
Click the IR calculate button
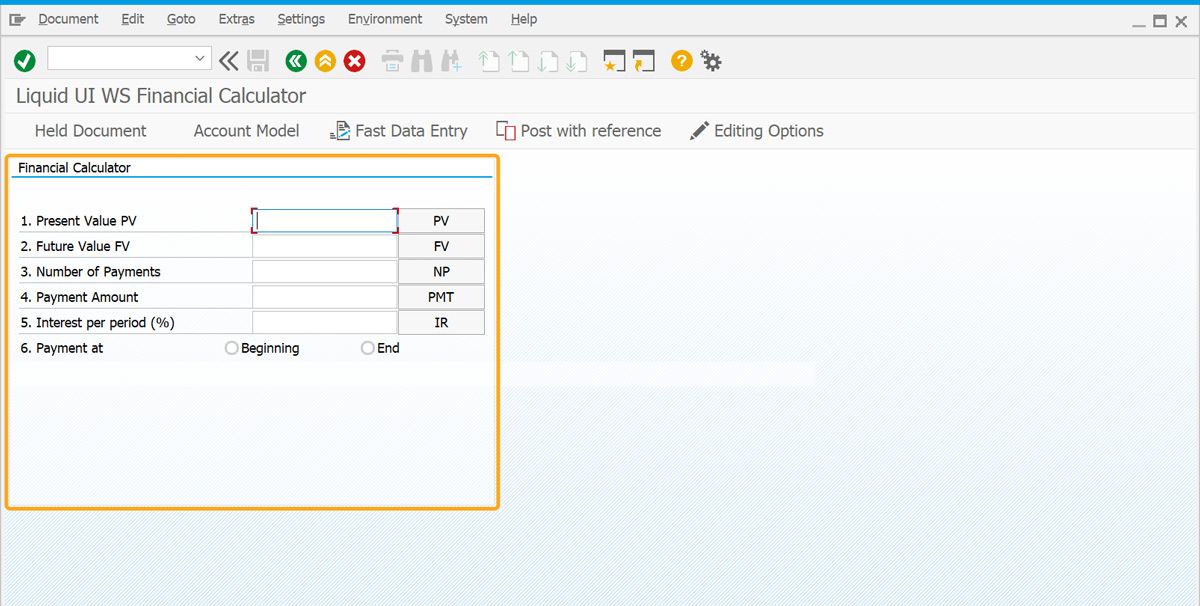(441, 322)
